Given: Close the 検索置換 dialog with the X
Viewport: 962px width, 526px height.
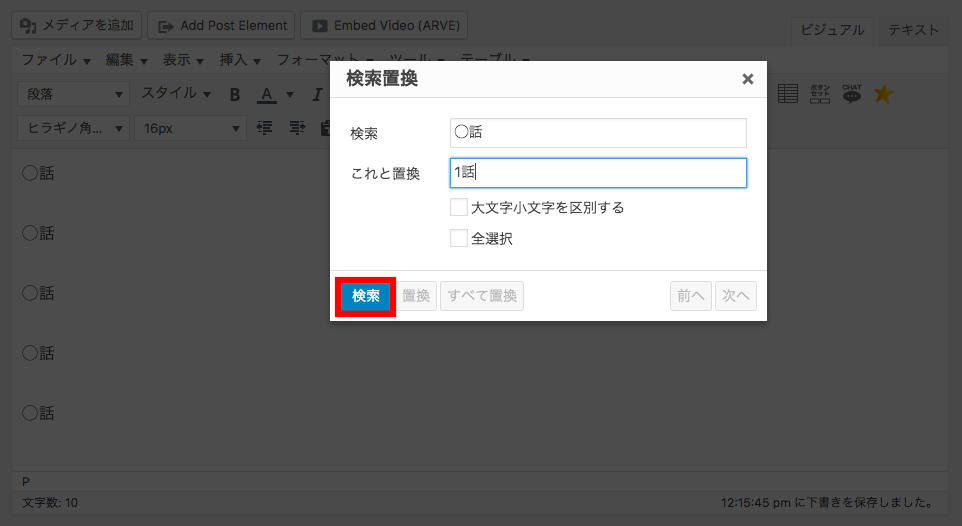Looking at the screenshot, I should 747,79.
